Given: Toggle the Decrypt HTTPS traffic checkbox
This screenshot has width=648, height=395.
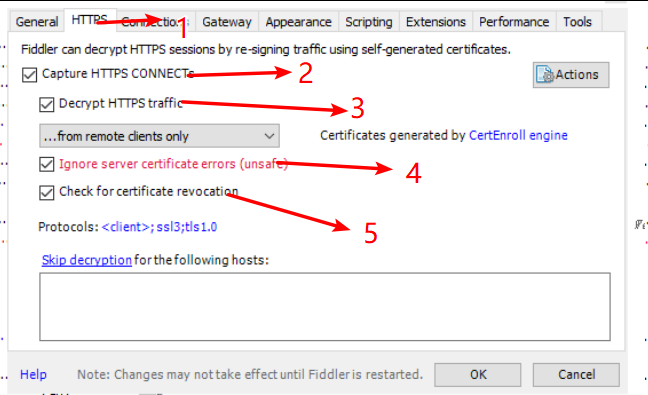Looking at the screenshot, I should [47, 104].
